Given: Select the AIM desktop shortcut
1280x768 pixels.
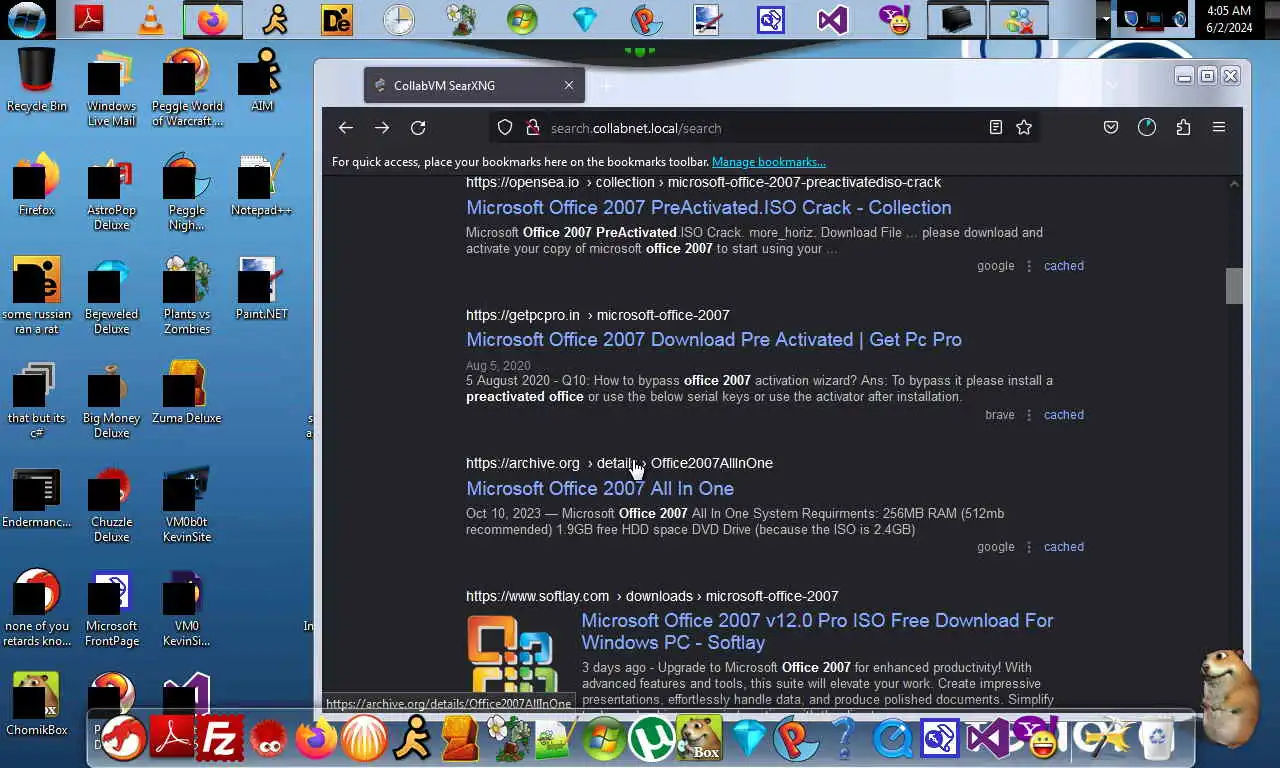Looking at the screenshot, I should (262, 80).
